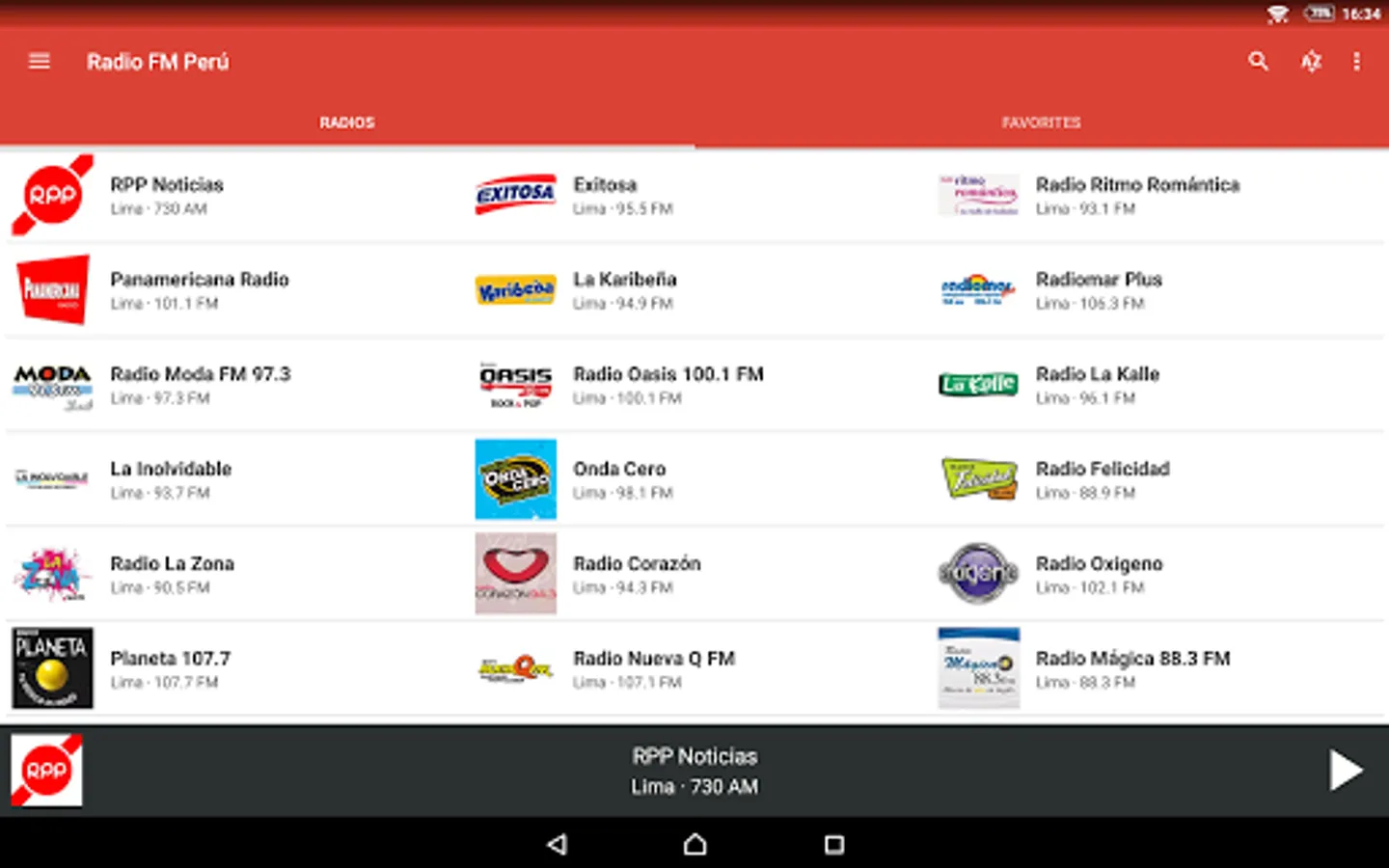Tap Android home navigation button

coord(694,845)
